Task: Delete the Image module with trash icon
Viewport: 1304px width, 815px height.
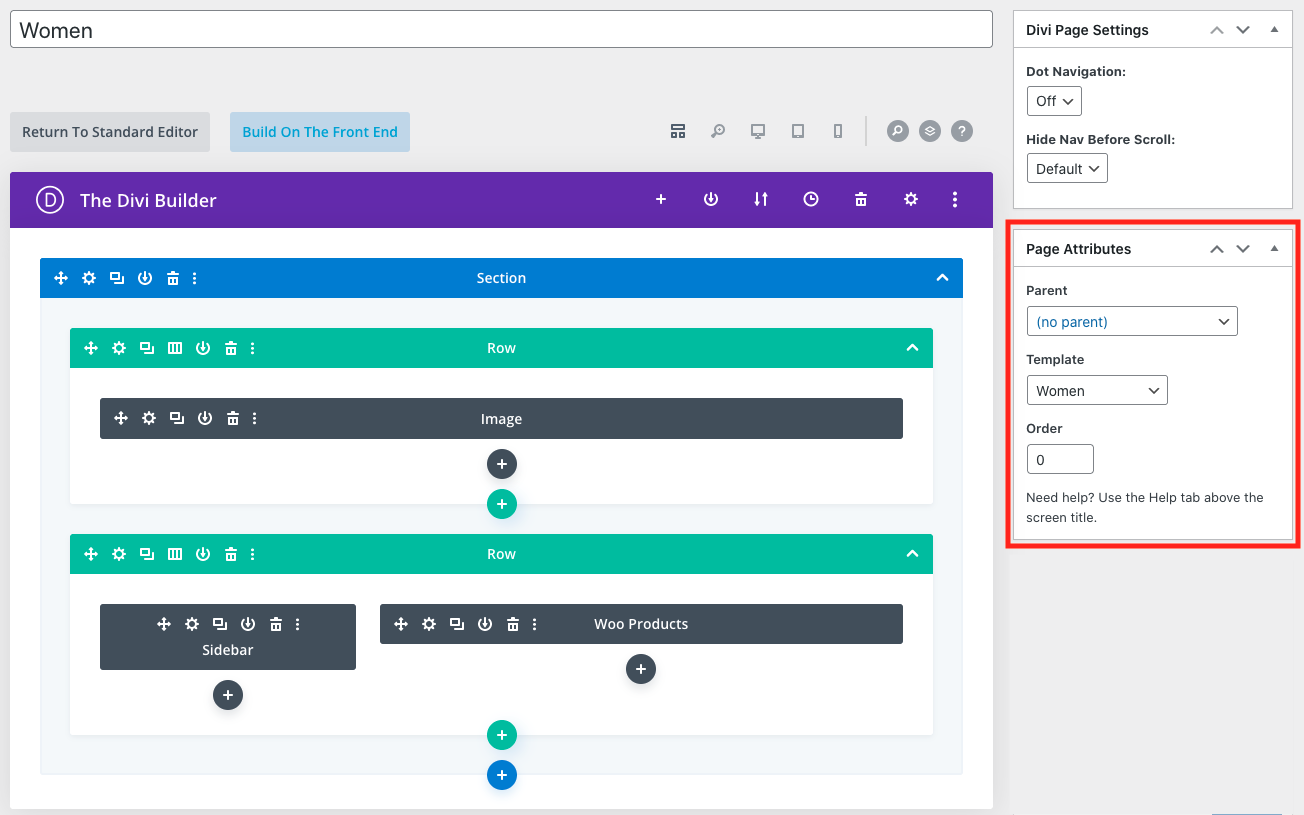Action: click(x=233, y=418)
